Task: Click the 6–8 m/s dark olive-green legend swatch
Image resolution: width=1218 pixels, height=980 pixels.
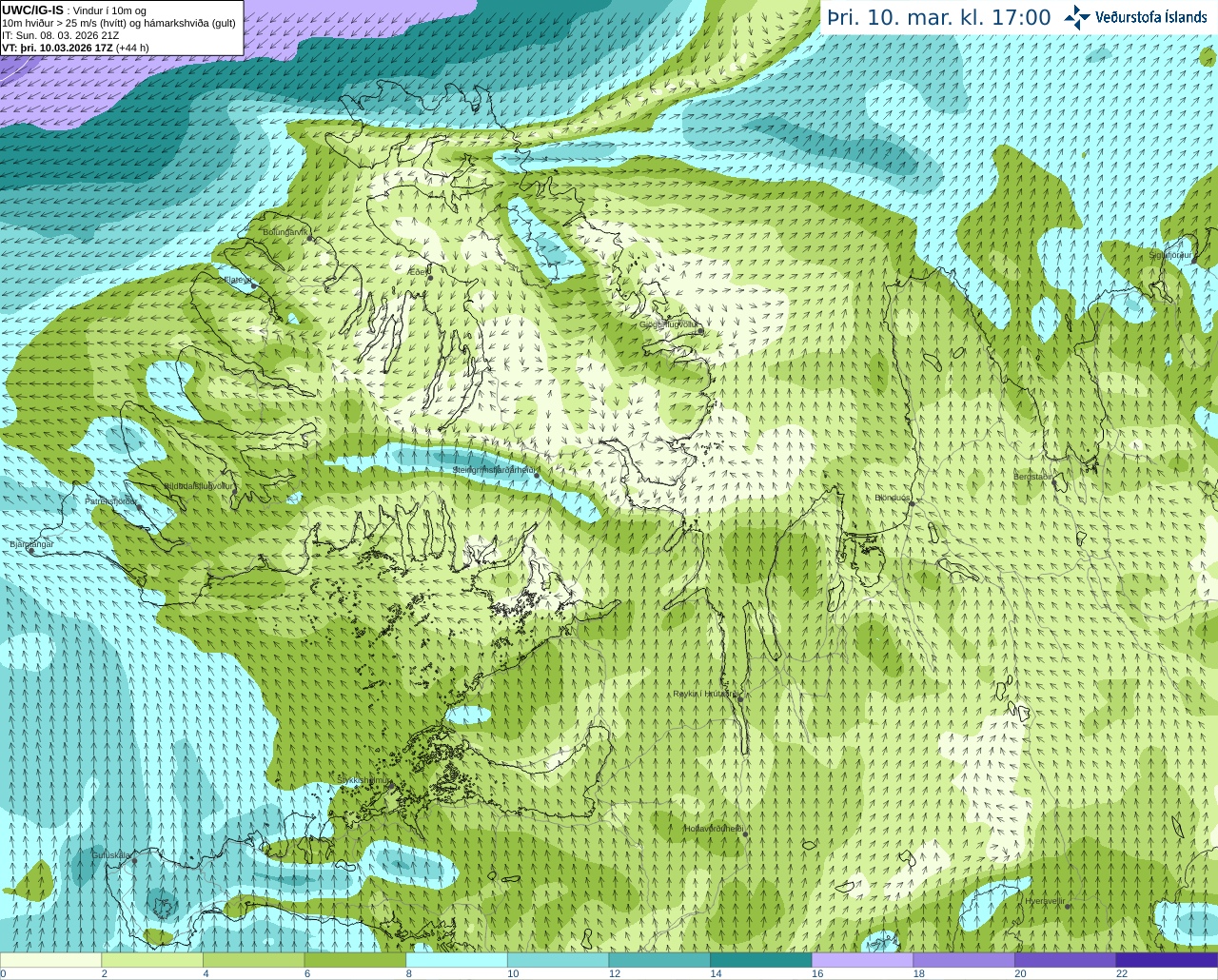Action: (x=355, y=960)
